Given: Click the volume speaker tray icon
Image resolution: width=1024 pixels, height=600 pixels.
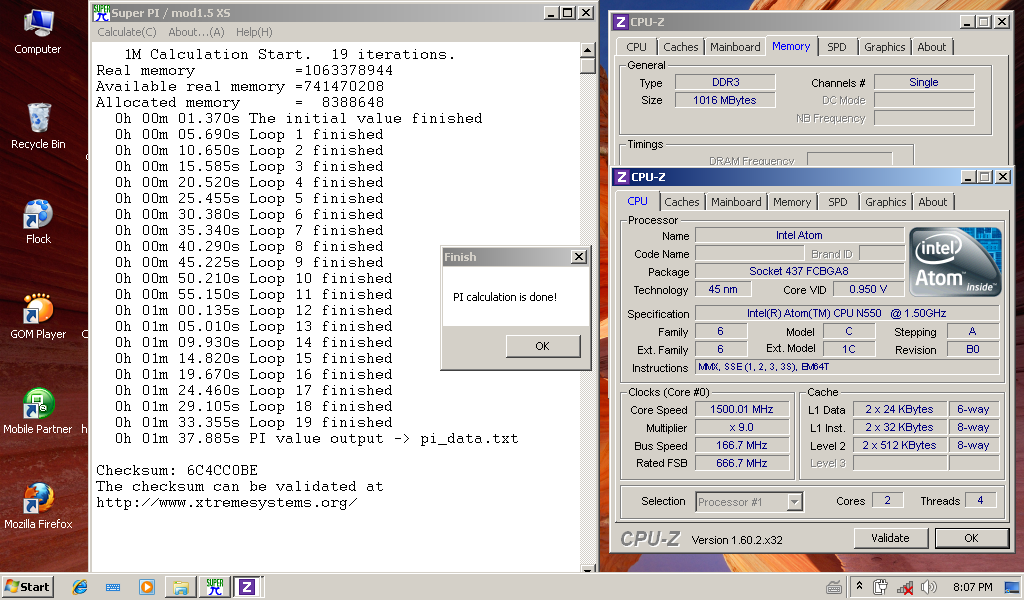Looking at the screenshot, I should point(929,587).
